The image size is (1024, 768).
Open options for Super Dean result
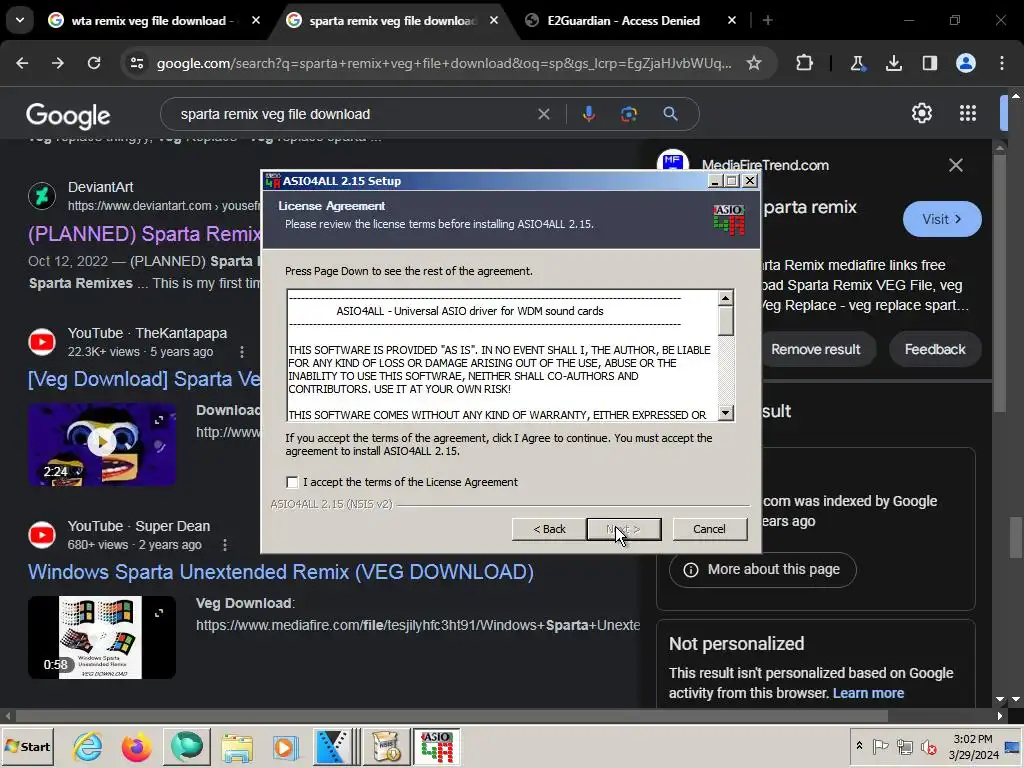(x=225, y=545)
